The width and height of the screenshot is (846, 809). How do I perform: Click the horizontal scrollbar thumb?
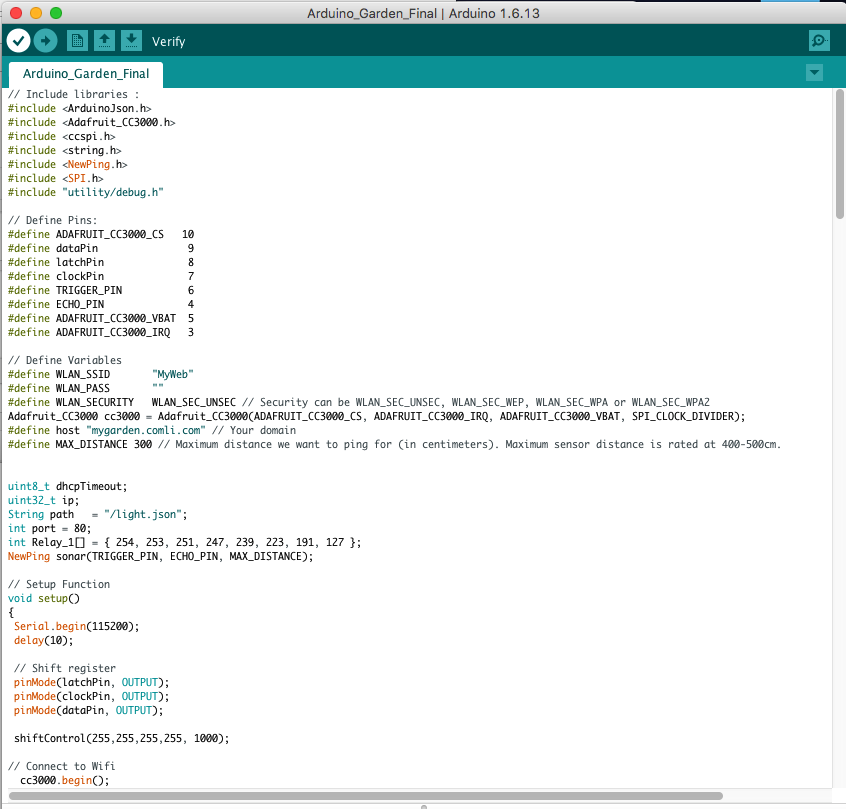coord(366,796)
